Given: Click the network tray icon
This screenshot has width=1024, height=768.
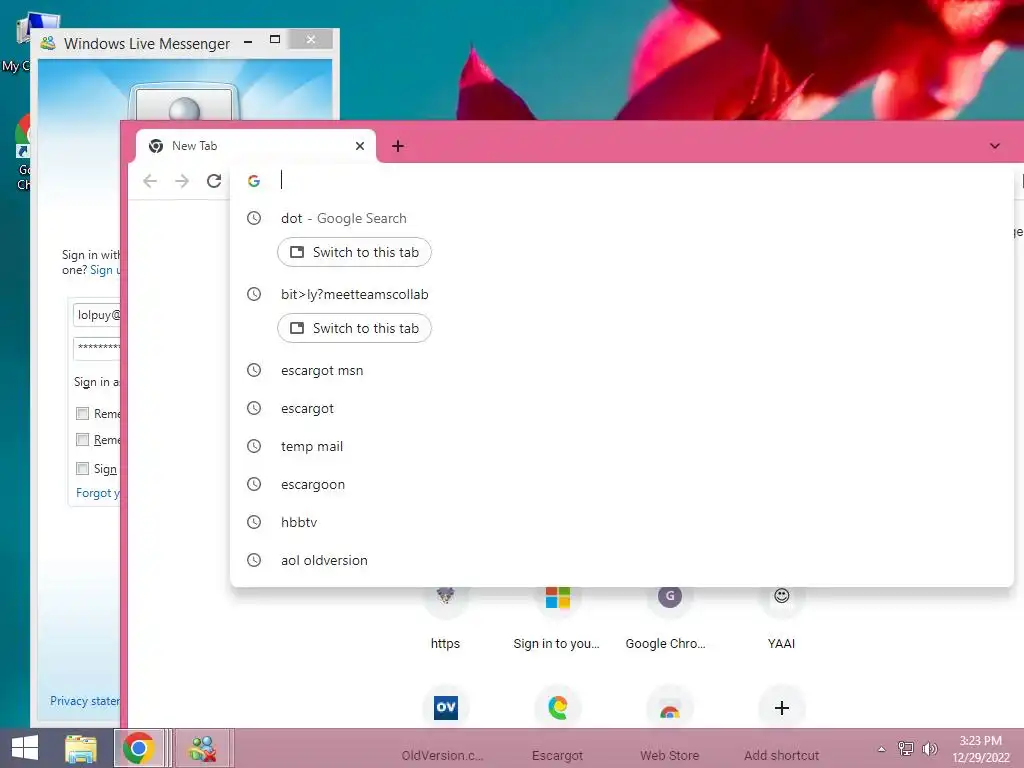Looking at the screenshot, I should pyautogui.click(x=906, y=748).
